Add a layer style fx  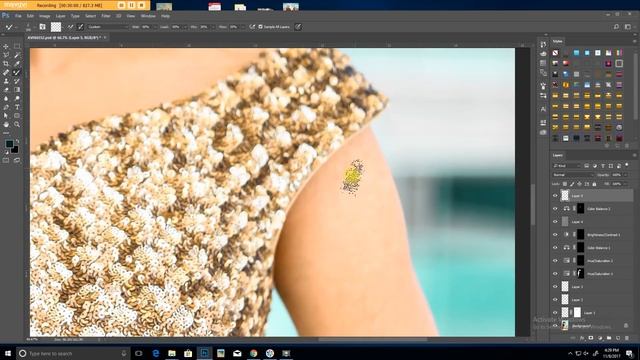582,338
